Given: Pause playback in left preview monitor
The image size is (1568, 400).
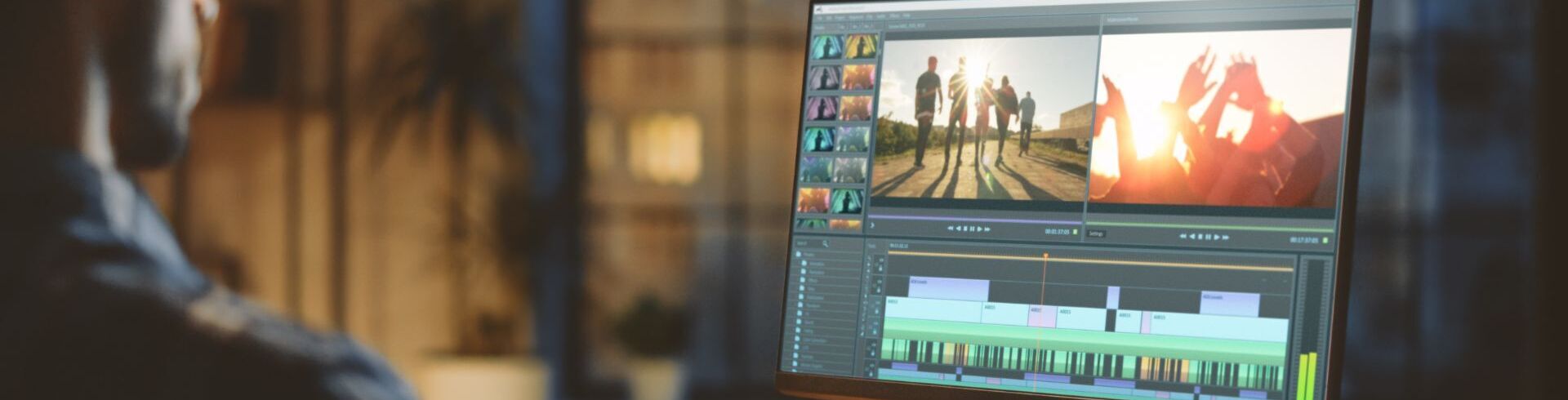Looking at the screenshot, I should (972, 229).
